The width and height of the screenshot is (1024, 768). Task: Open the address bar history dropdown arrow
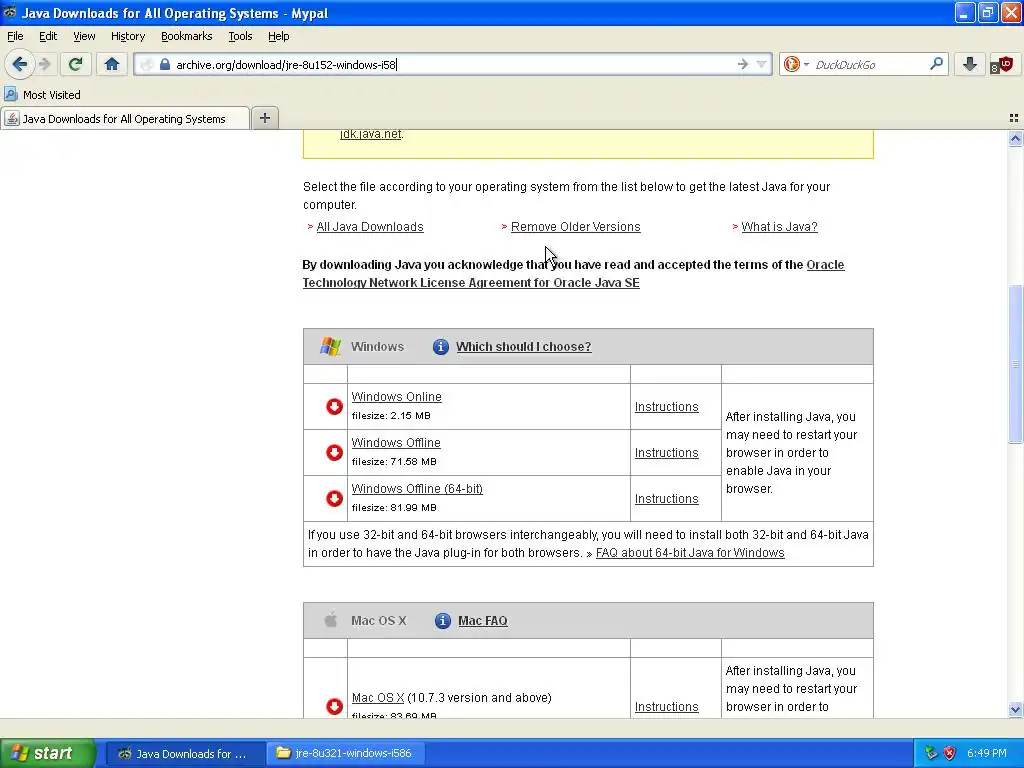[x=761, y=64]
